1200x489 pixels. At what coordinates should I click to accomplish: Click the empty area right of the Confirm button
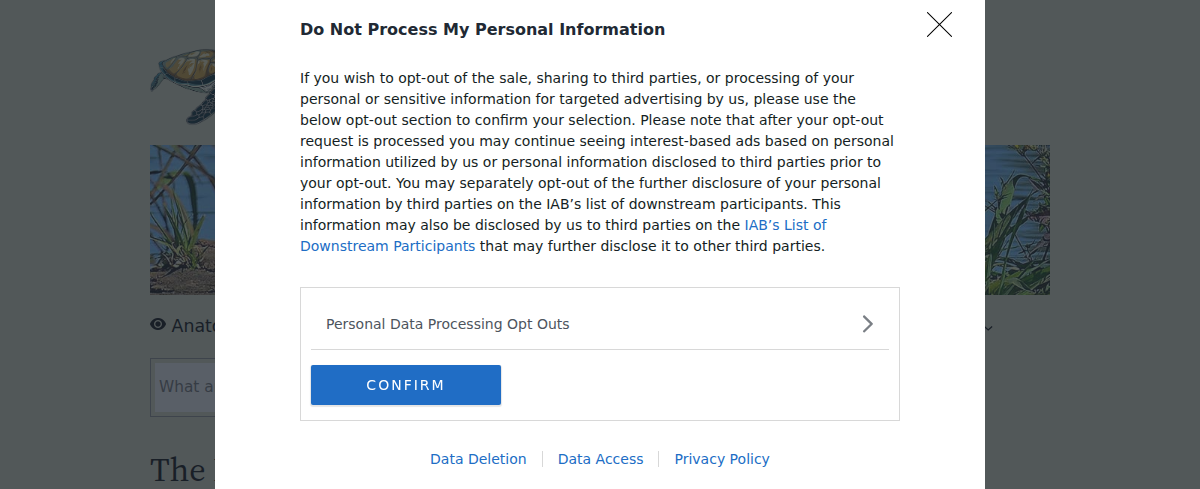coord(700,386)
